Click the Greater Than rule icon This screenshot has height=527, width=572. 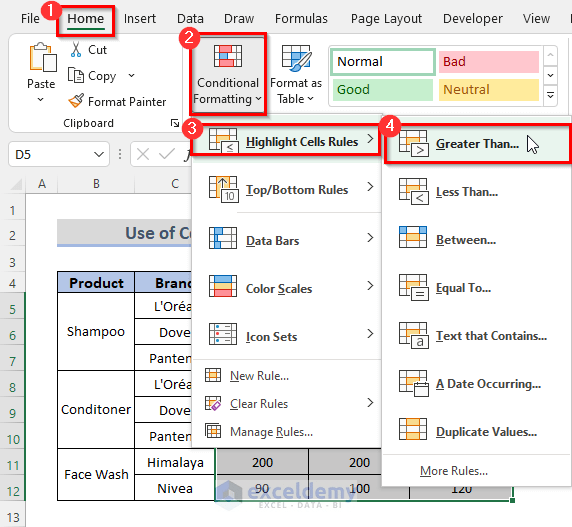tap(414, 143)
